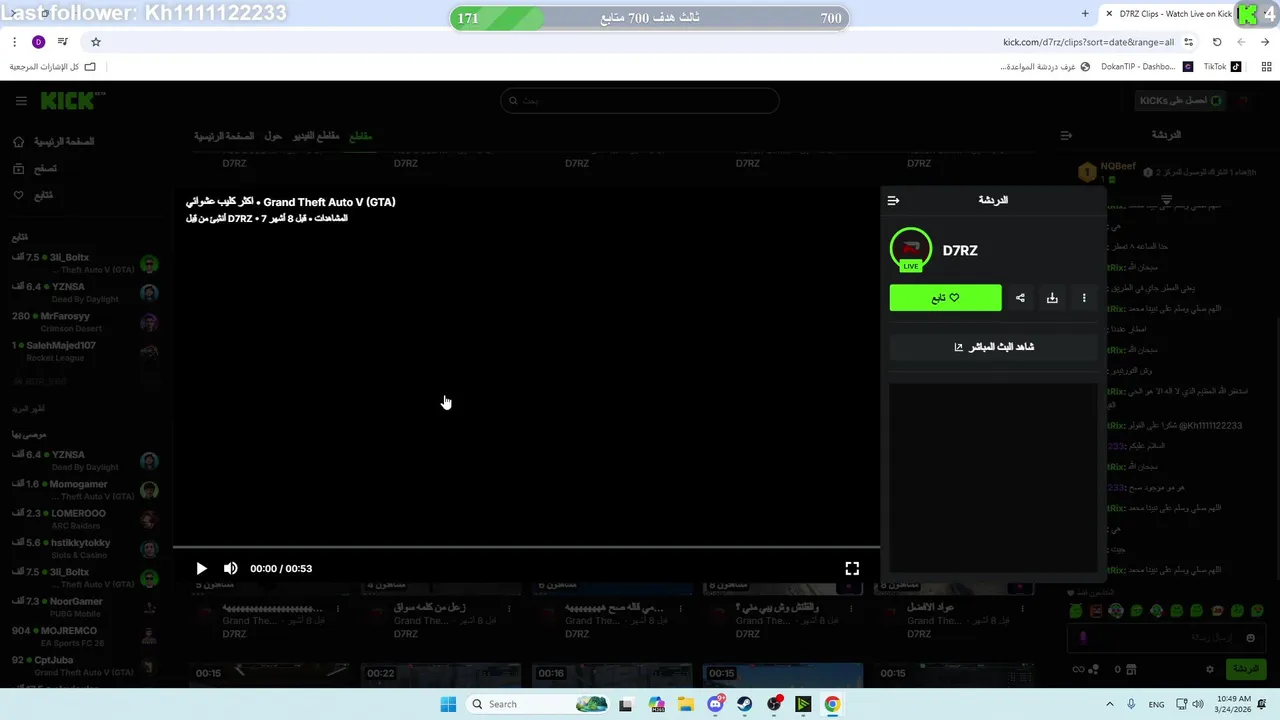The image size is (1280, 720).
Task: Open clip options three-dot menu
Action: 1084,298
